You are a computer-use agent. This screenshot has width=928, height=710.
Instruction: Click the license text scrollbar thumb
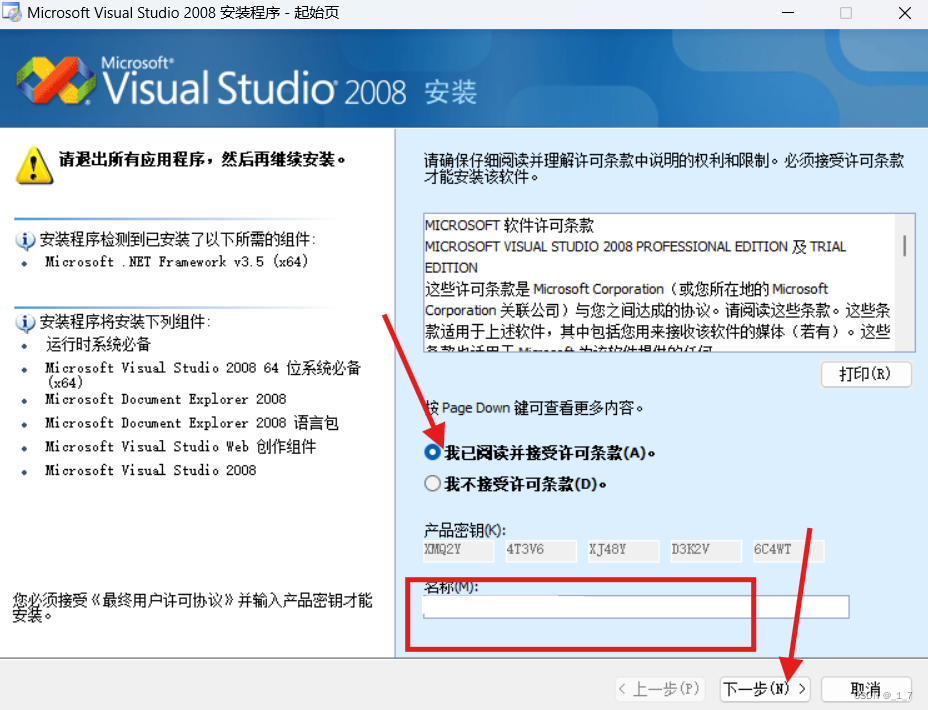tap(904, 245)
